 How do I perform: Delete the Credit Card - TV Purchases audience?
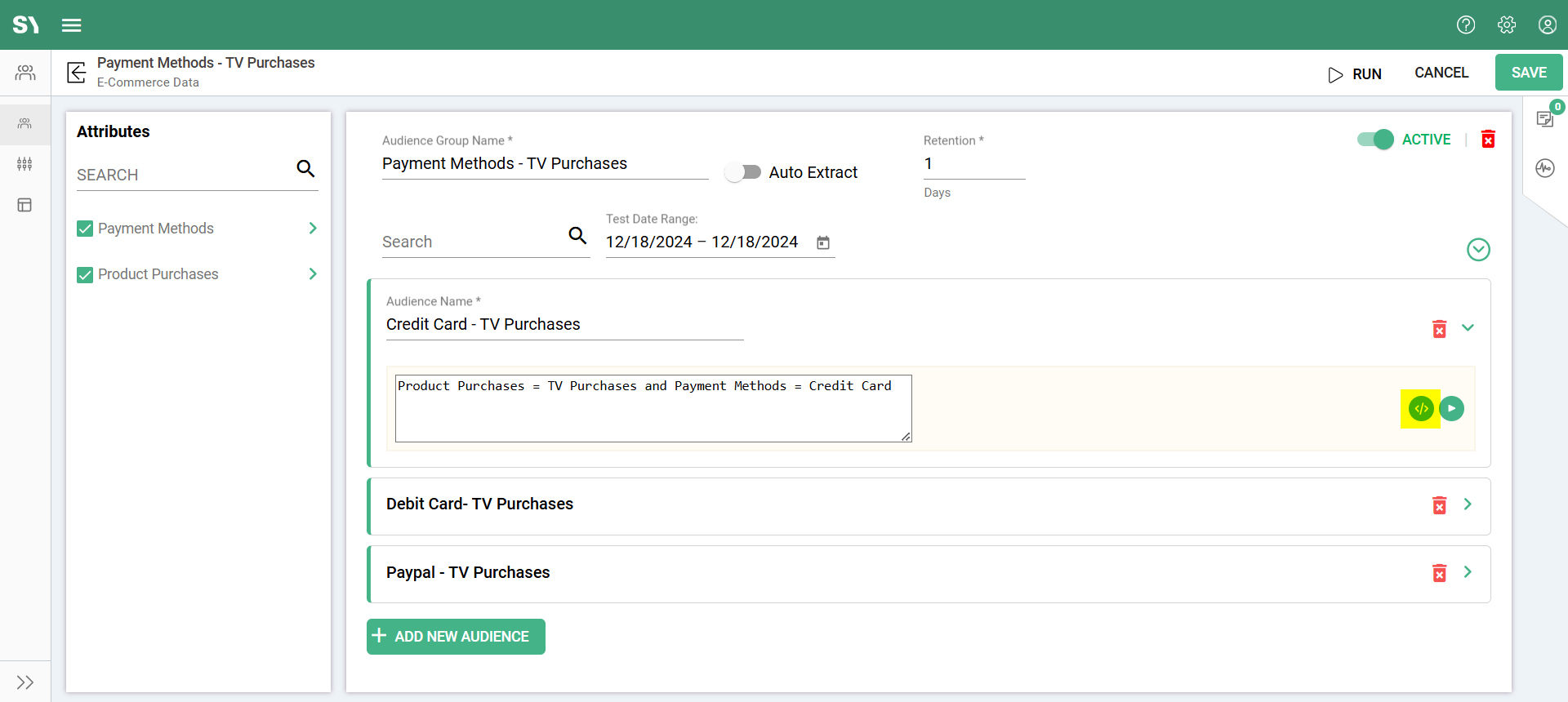point(1439,328)
